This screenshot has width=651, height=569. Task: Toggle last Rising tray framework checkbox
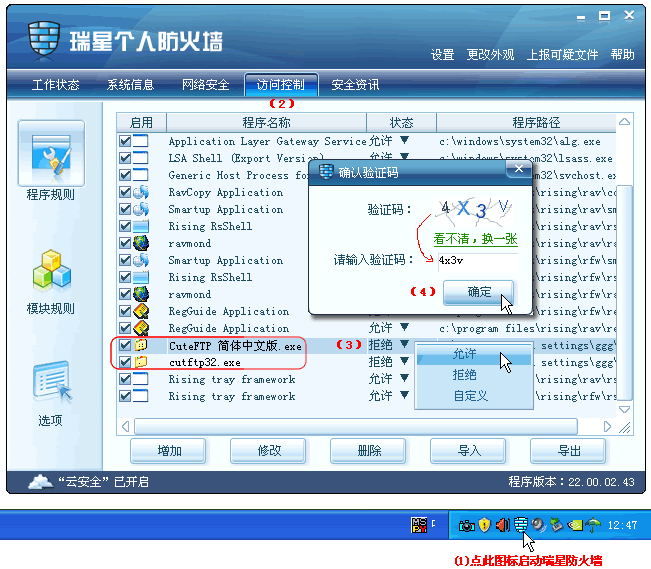(x=125, y=396)
